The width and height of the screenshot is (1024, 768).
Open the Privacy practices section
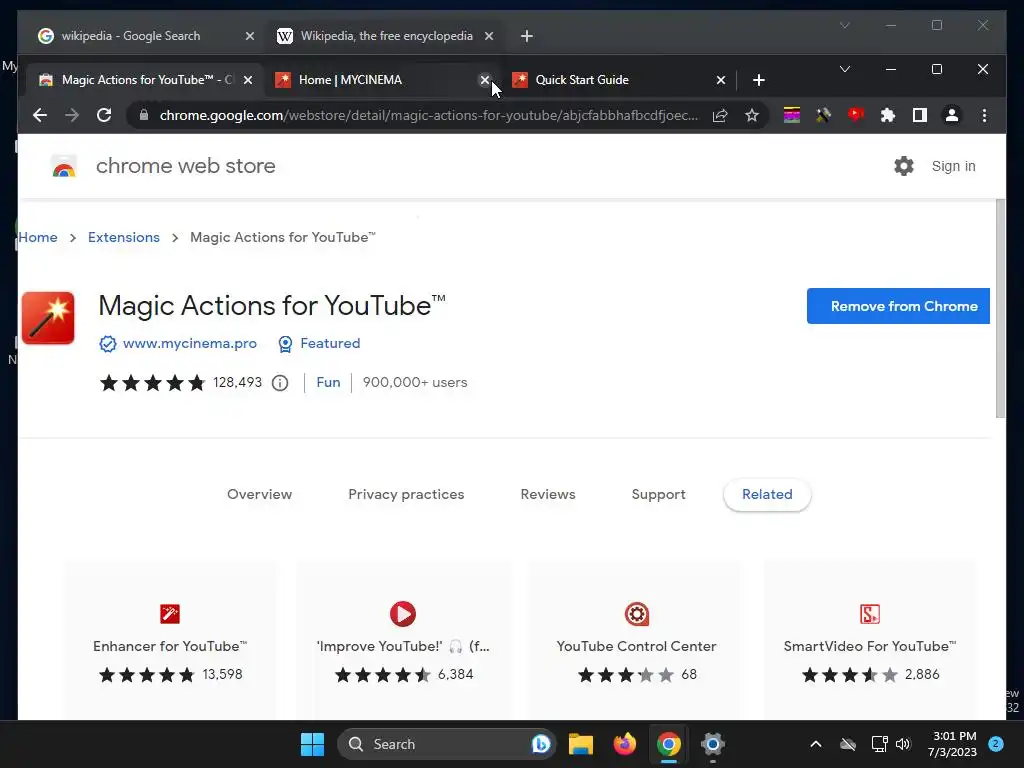coord(406,494)
